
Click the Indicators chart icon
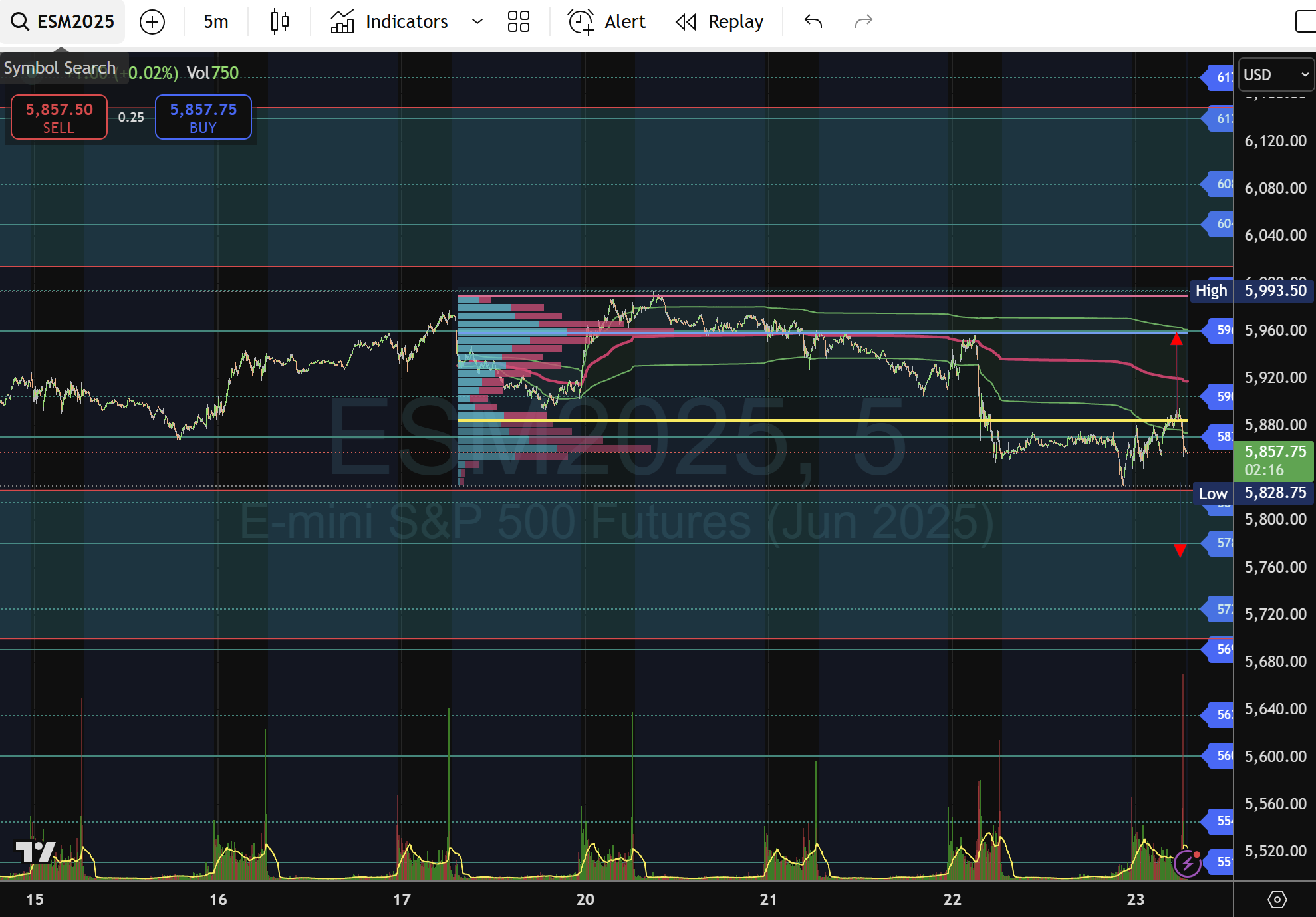click(x=342, y=22)
